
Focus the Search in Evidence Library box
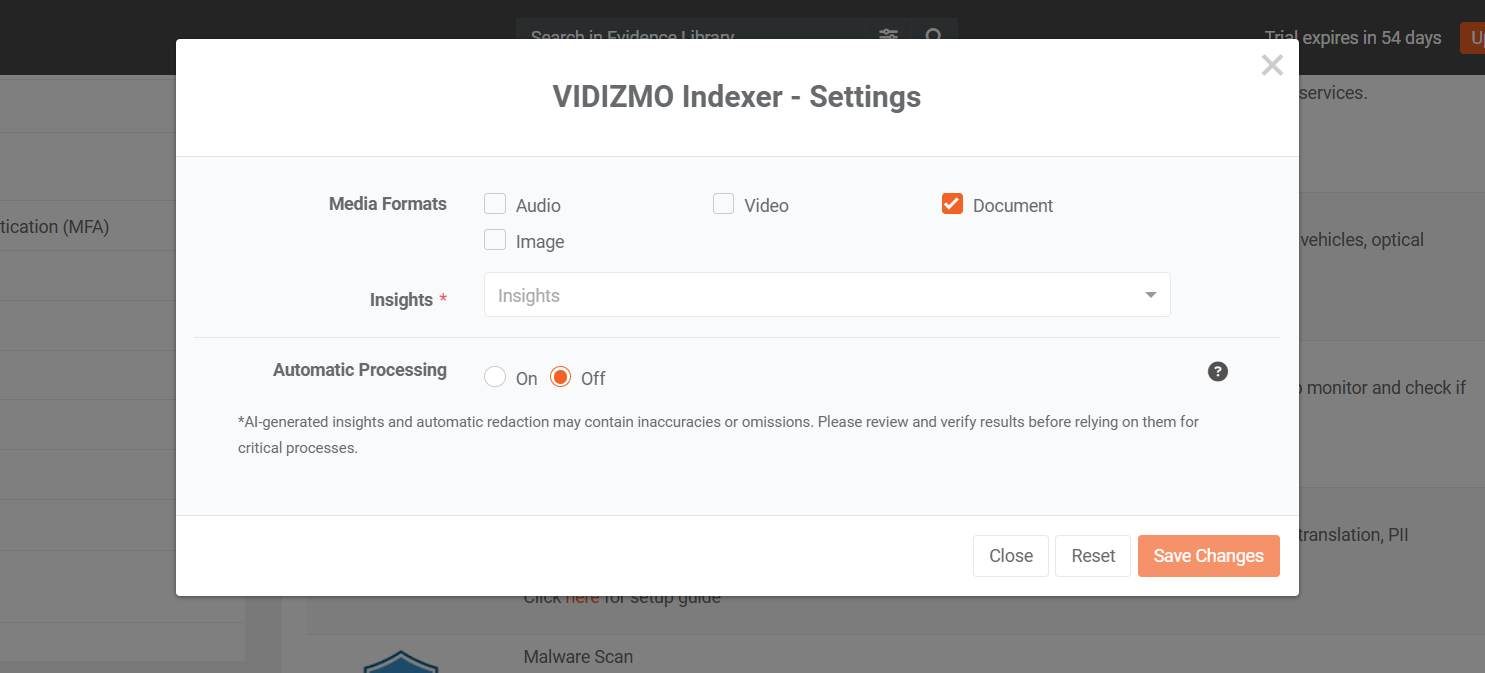point(690,35)
